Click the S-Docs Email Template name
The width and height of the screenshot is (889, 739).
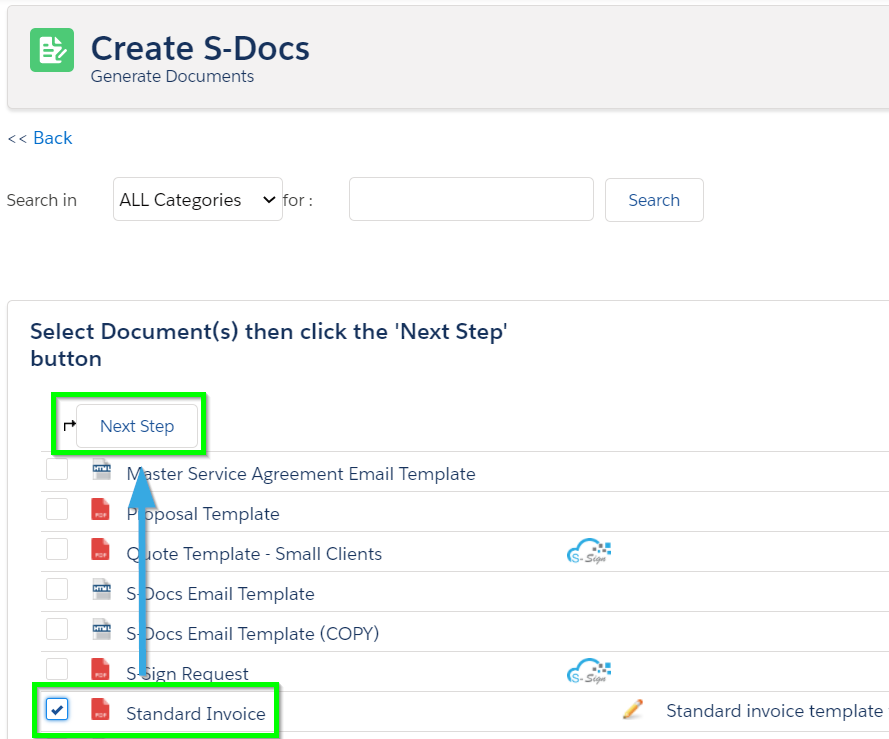(x=221, y=594)
